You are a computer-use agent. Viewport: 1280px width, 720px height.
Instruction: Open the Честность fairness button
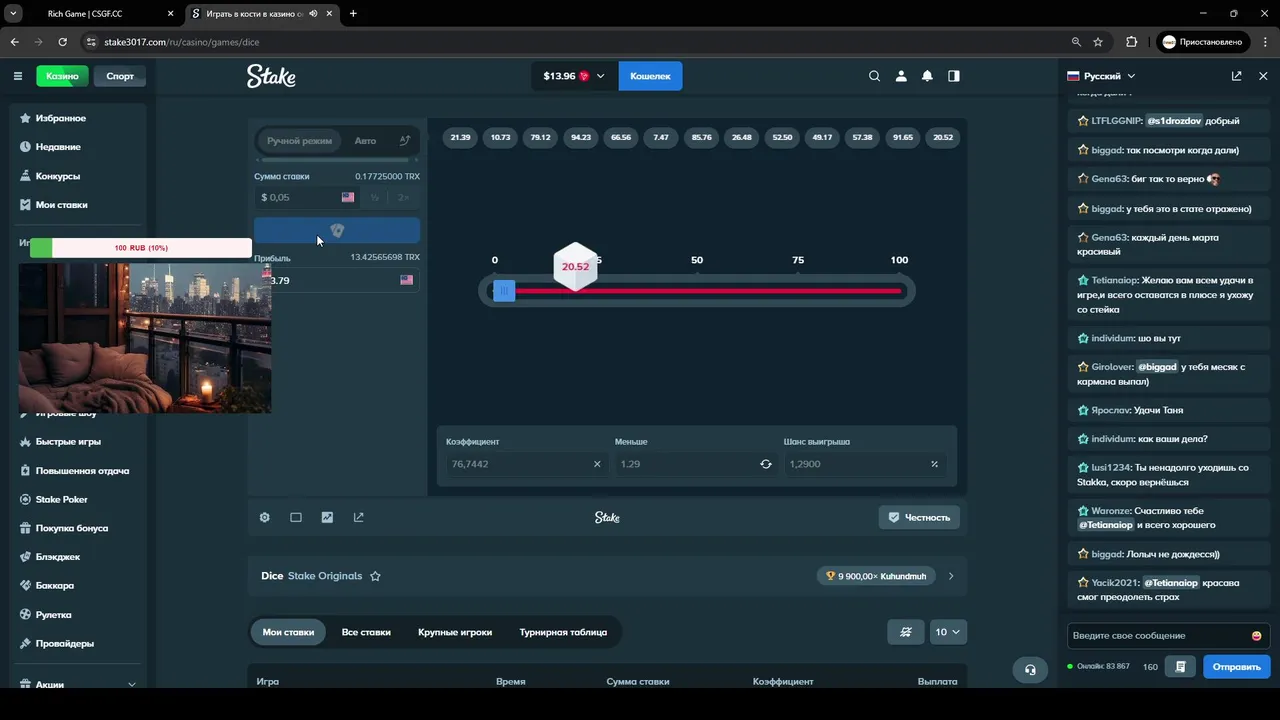pos(919,517)
